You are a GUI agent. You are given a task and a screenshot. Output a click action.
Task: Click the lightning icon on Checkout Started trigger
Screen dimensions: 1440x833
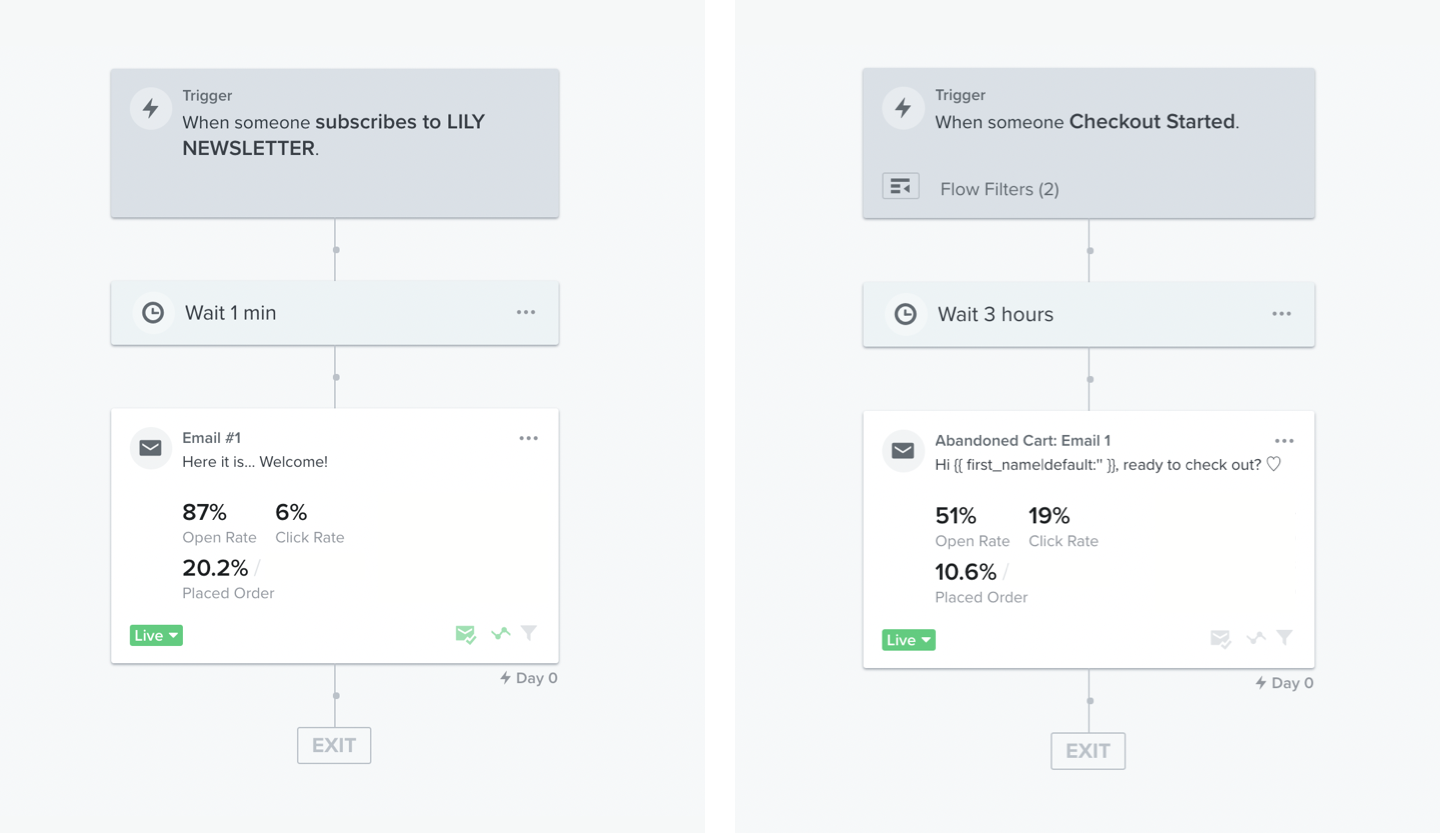(903, 108)
